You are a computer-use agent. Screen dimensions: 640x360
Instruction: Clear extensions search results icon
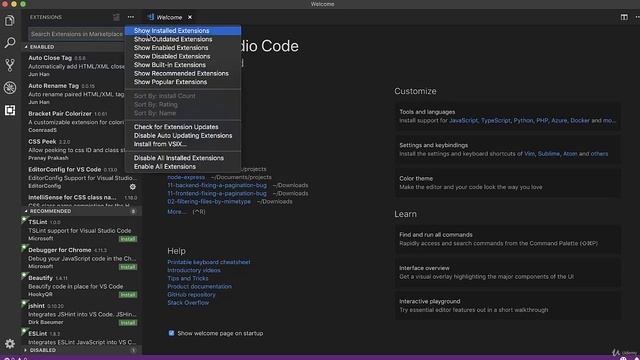(x=116, y=17)
